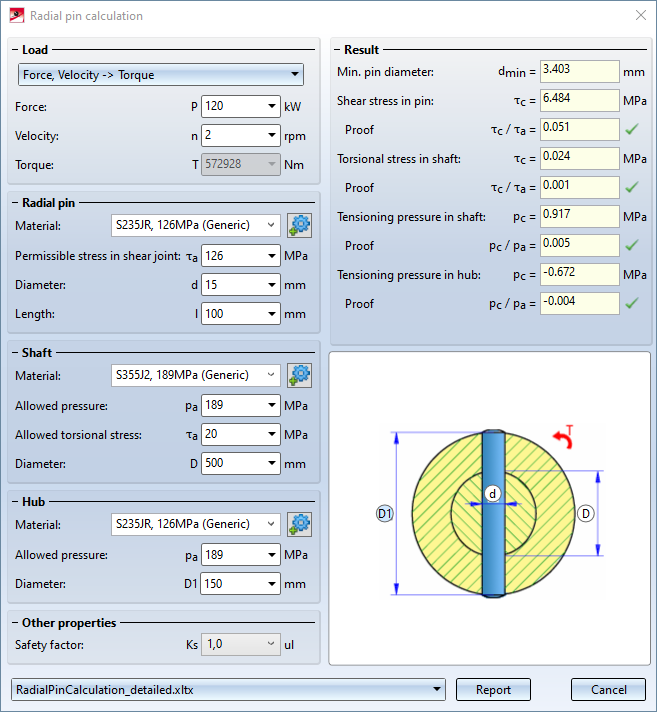This screenshot has height=712, width=657.
Task: Click the red torque arrow in diagram
Action: [565, 438]
